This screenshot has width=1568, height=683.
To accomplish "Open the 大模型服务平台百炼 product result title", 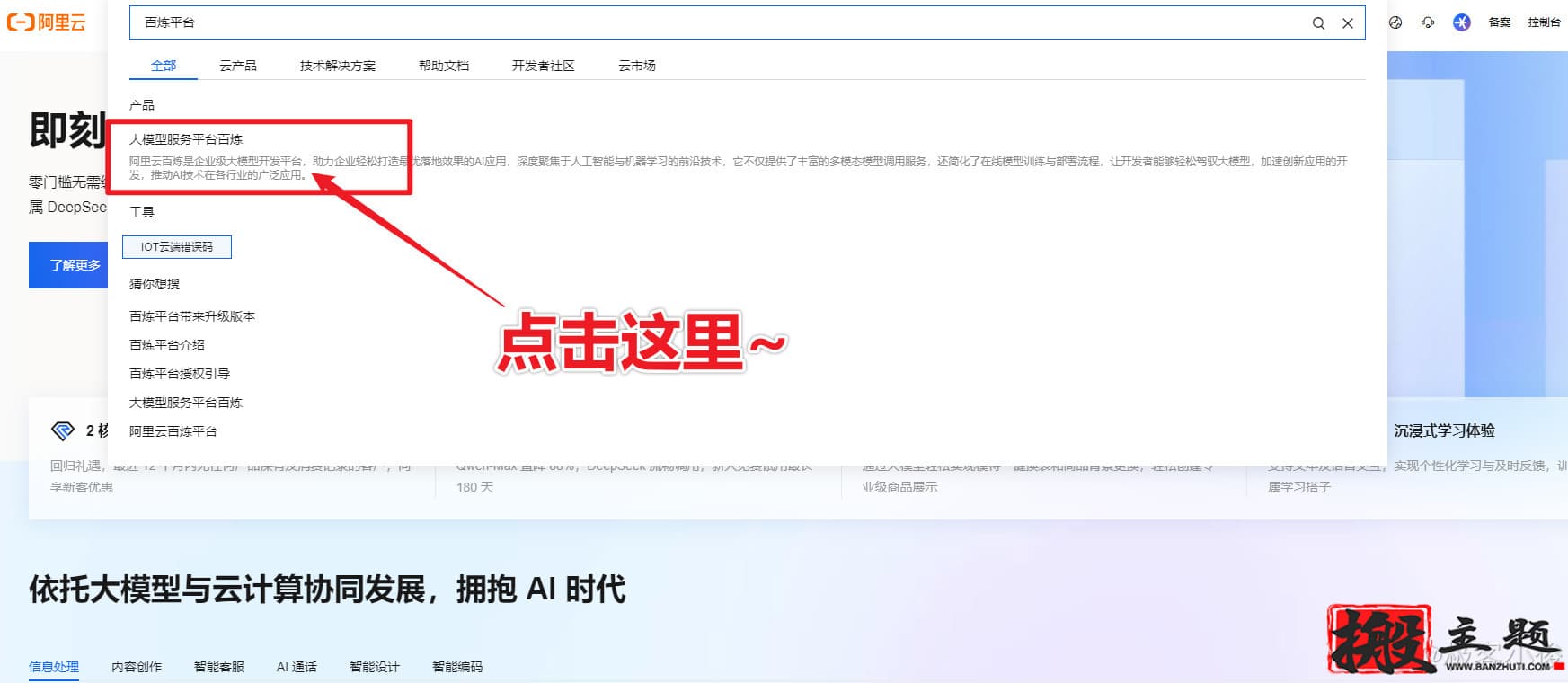I will (x=186, y=139).
